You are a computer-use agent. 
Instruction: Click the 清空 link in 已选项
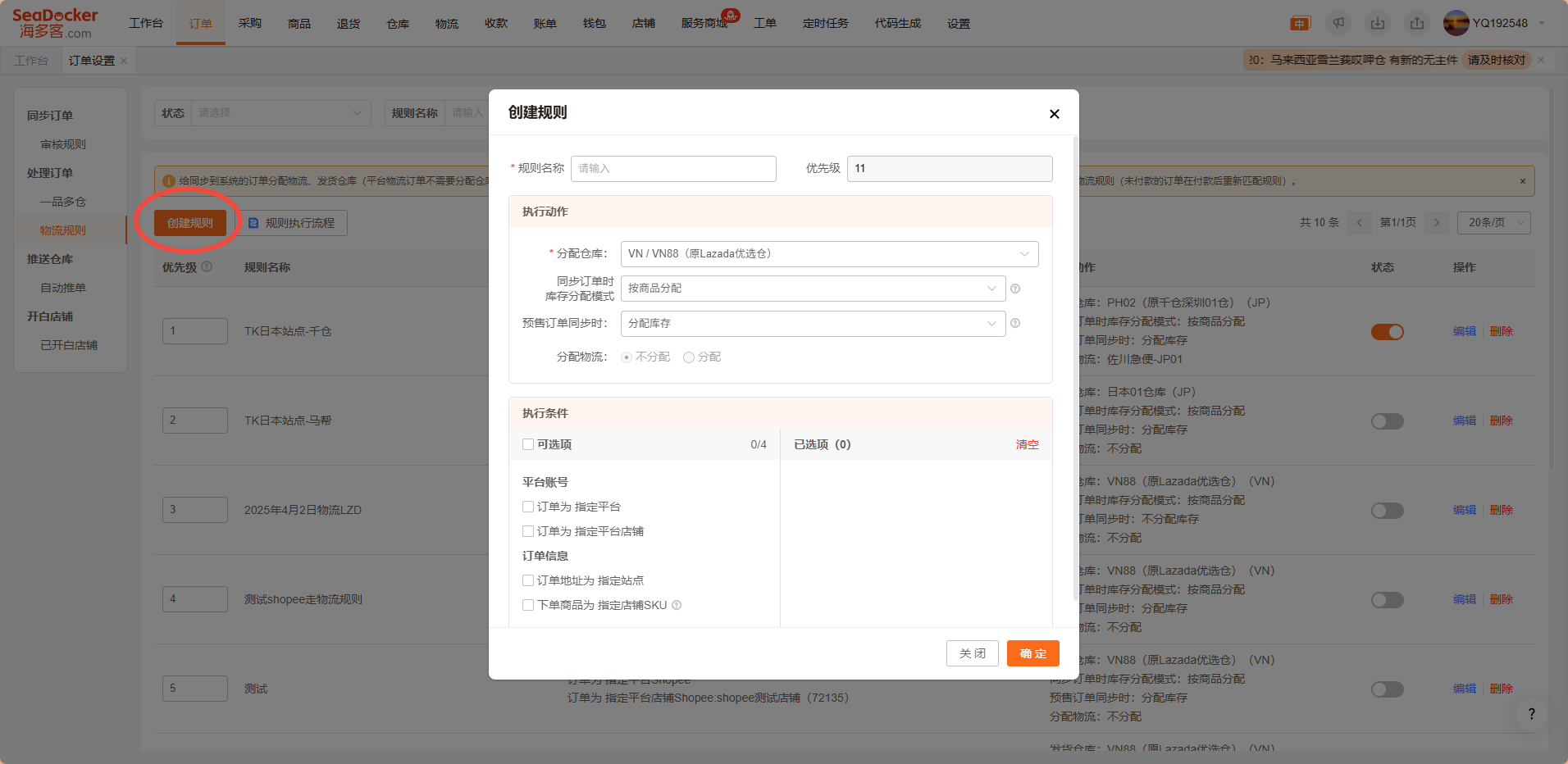[1027, 444]
